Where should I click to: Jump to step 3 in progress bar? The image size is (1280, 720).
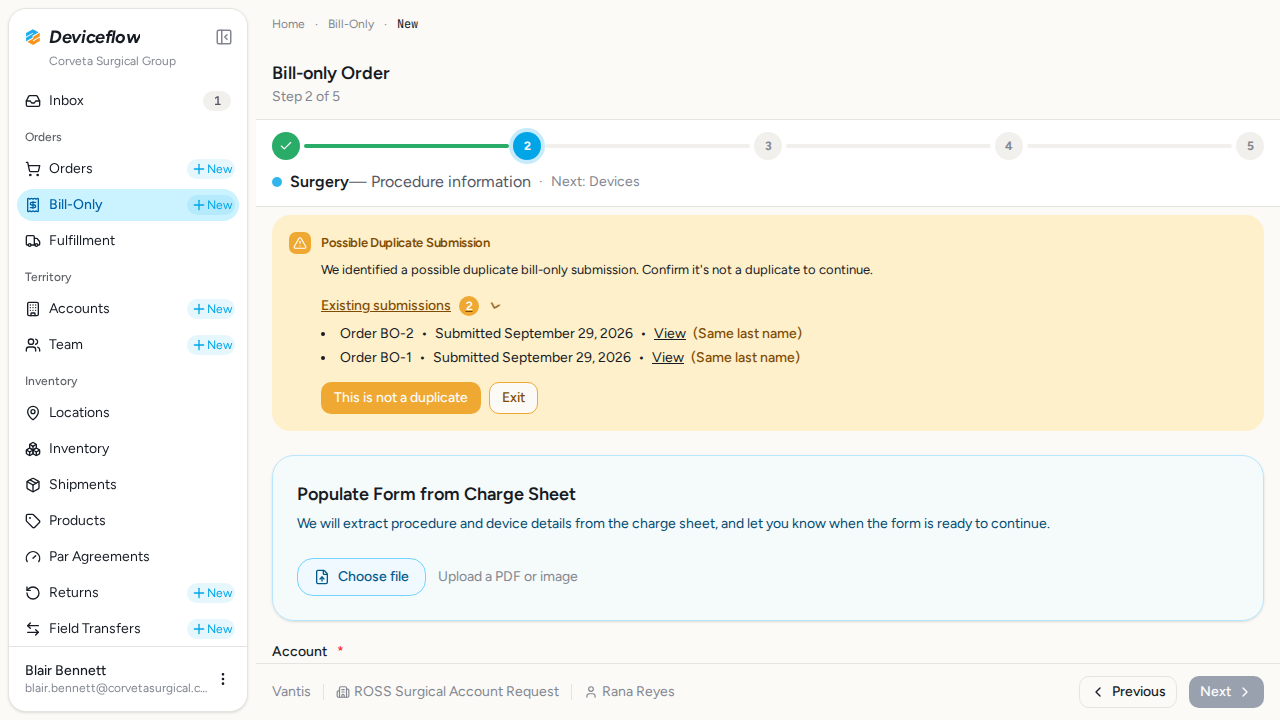(768, 146)
